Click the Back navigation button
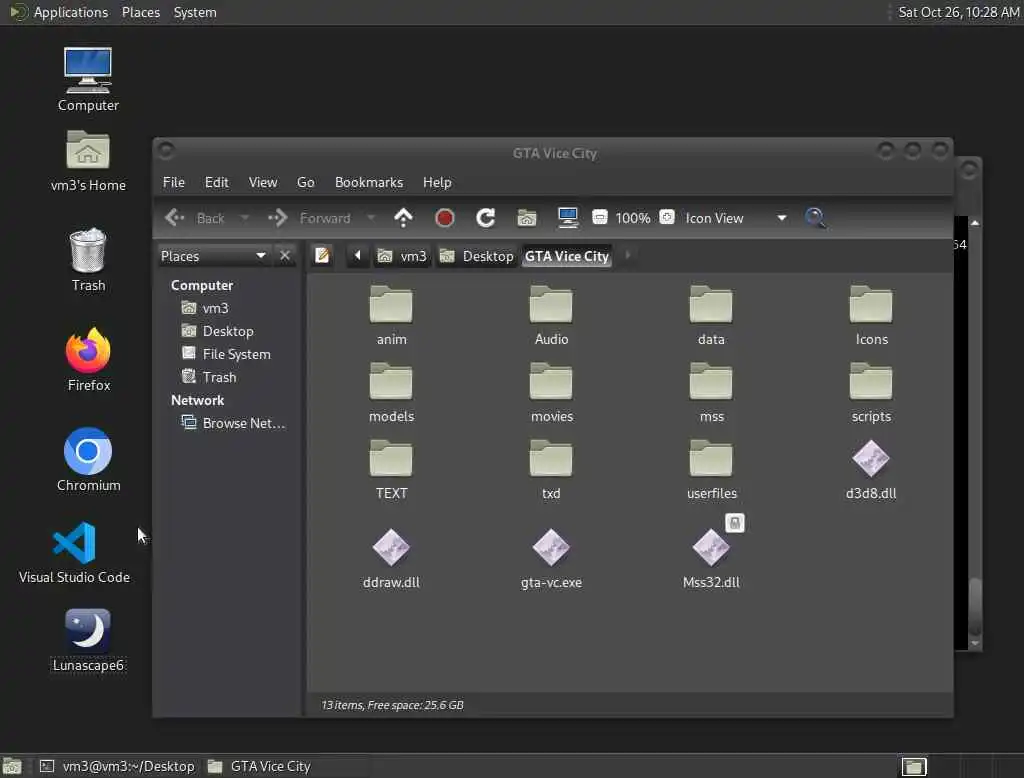This screenshot has height=778, width=1024. pos(195,218)
